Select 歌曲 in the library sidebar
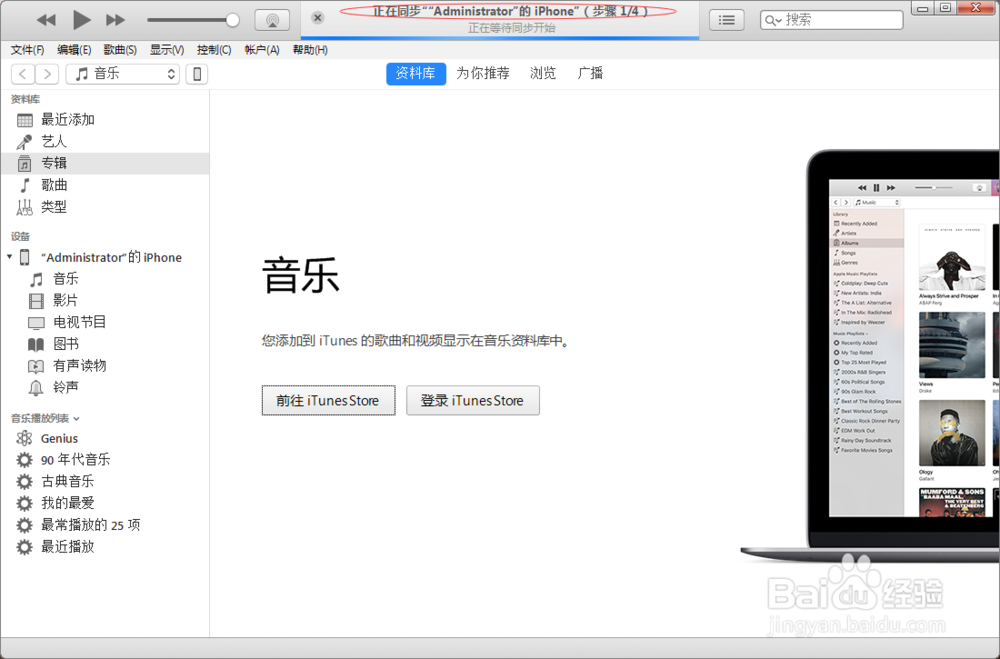 coord(105,185)
